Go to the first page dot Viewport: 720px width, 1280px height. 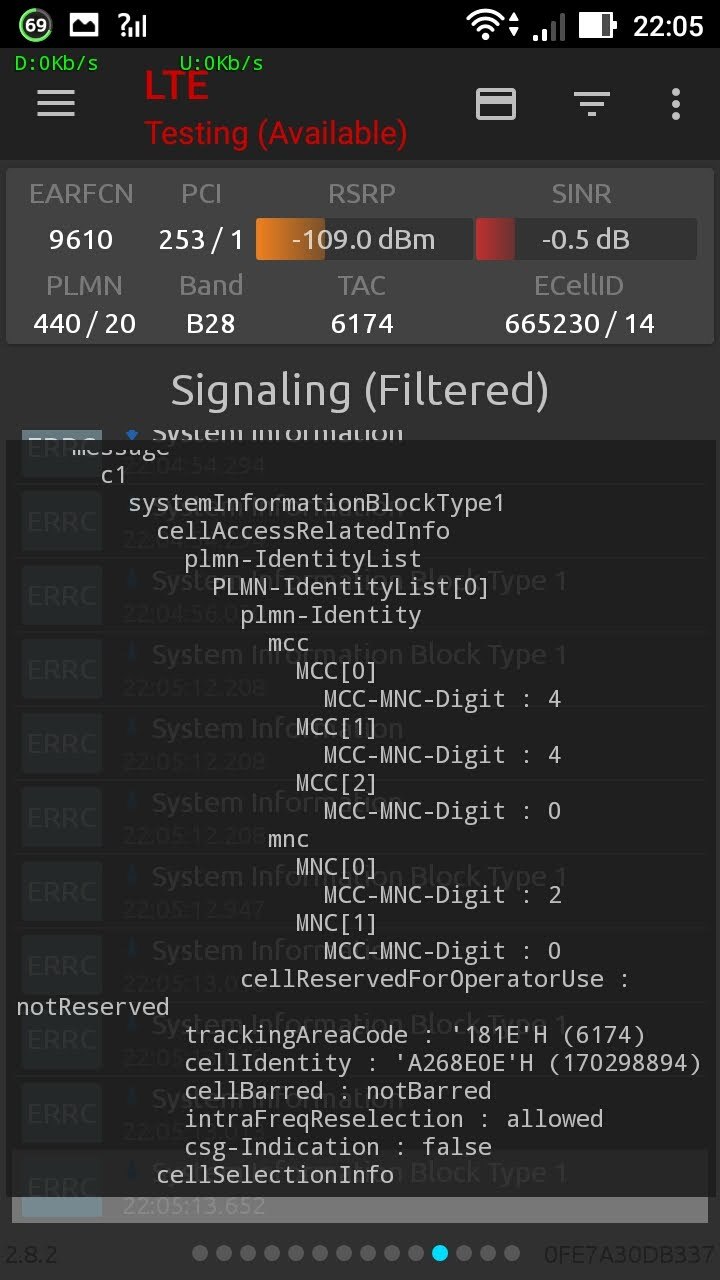[x=200, y=1253]
